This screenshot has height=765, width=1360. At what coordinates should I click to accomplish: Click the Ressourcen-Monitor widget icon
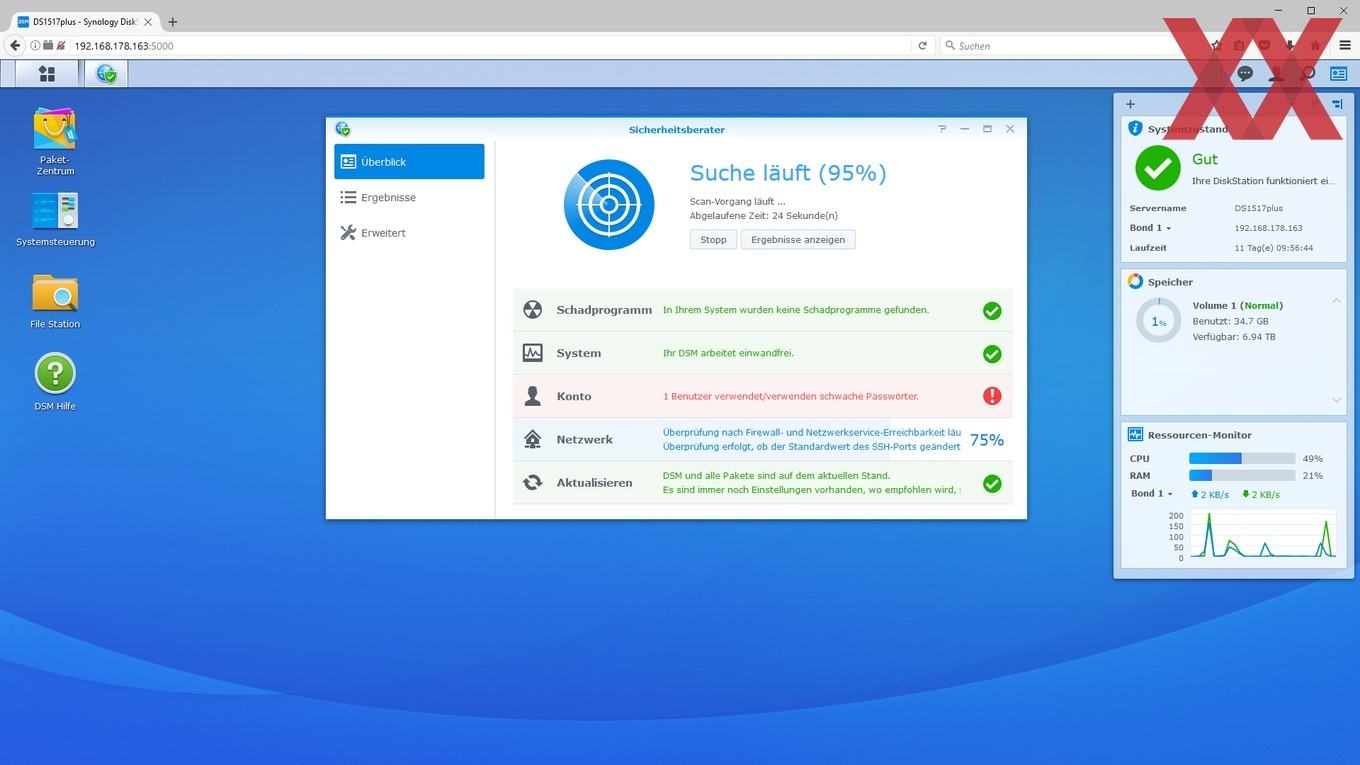pos(1135,435)
